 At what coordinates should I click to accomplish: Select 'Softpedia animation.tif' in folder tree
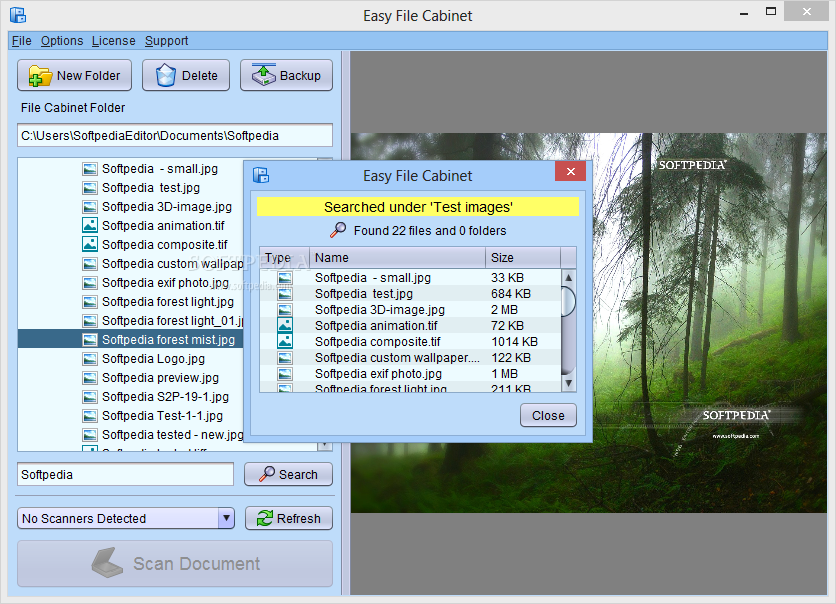(x=163, y=226)
